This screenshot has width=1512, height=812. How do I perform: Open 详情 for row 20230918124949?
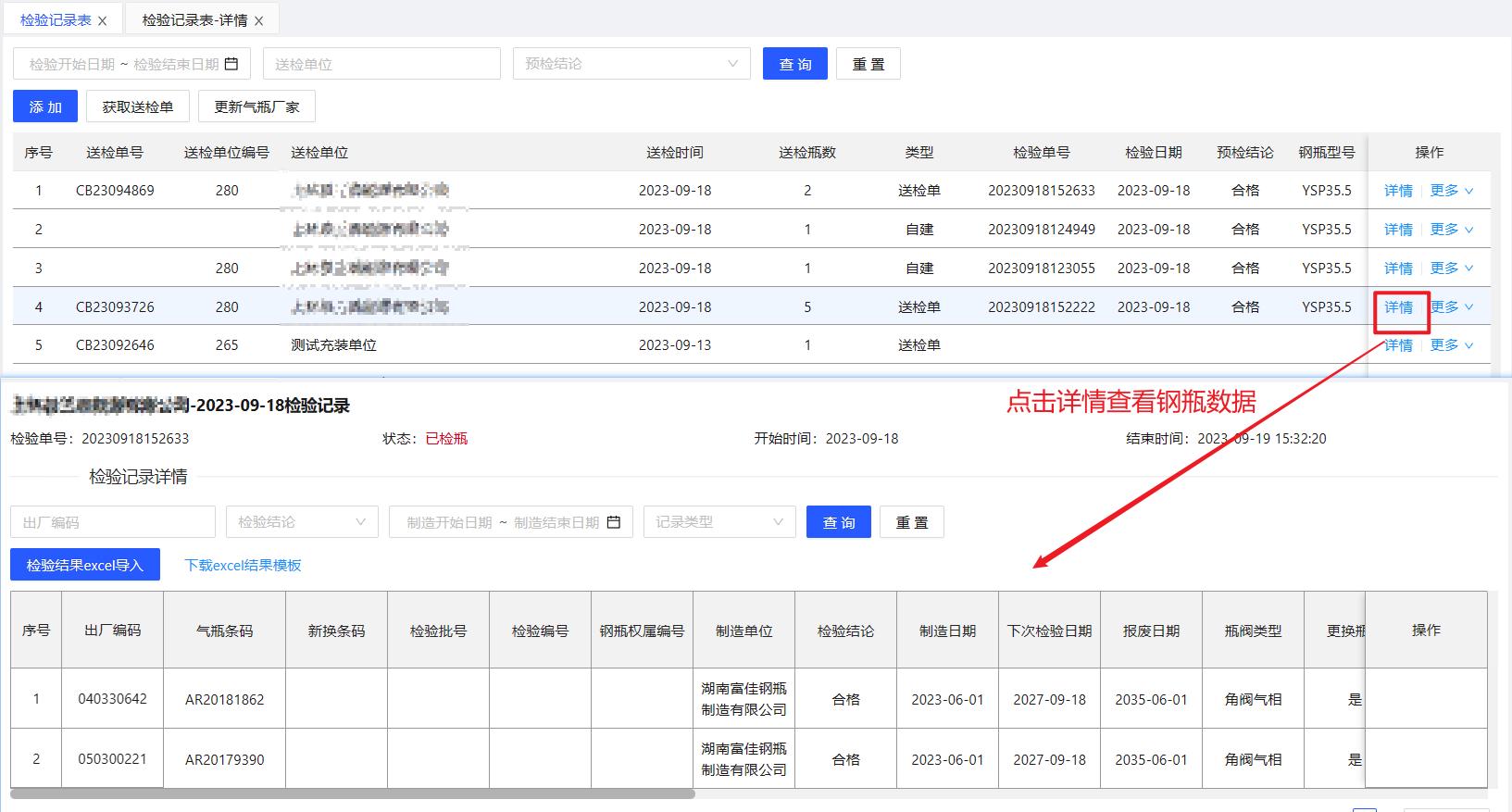pos(1398,230)
